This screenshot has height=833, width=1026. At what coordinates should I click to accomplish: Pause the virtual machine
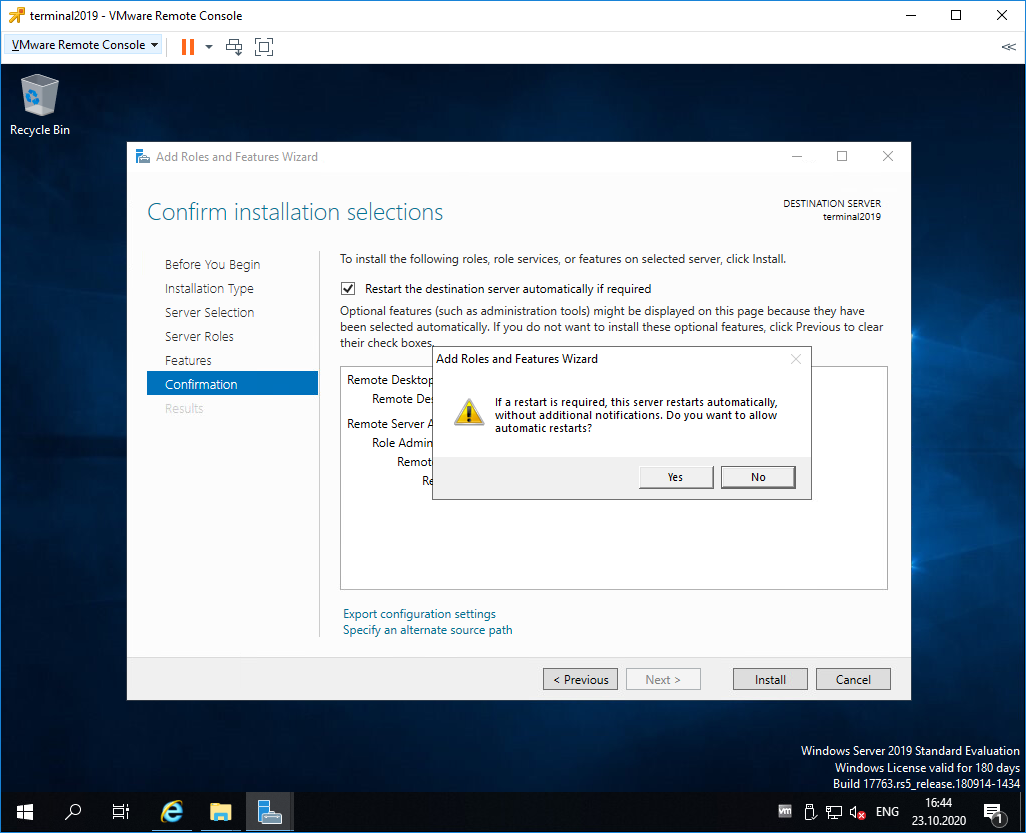coord(188,46)
